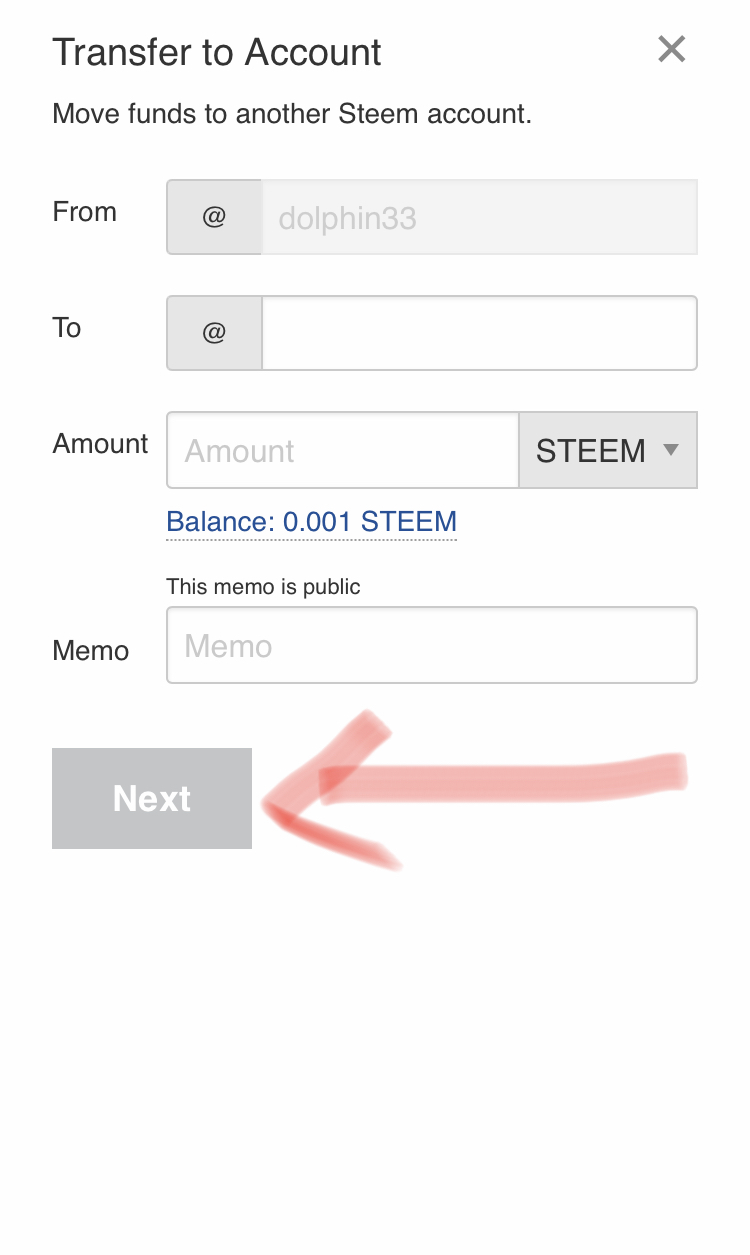Focus the To recipient account field
This screenshot has width=750, height=1255.
tap(479, 333)
